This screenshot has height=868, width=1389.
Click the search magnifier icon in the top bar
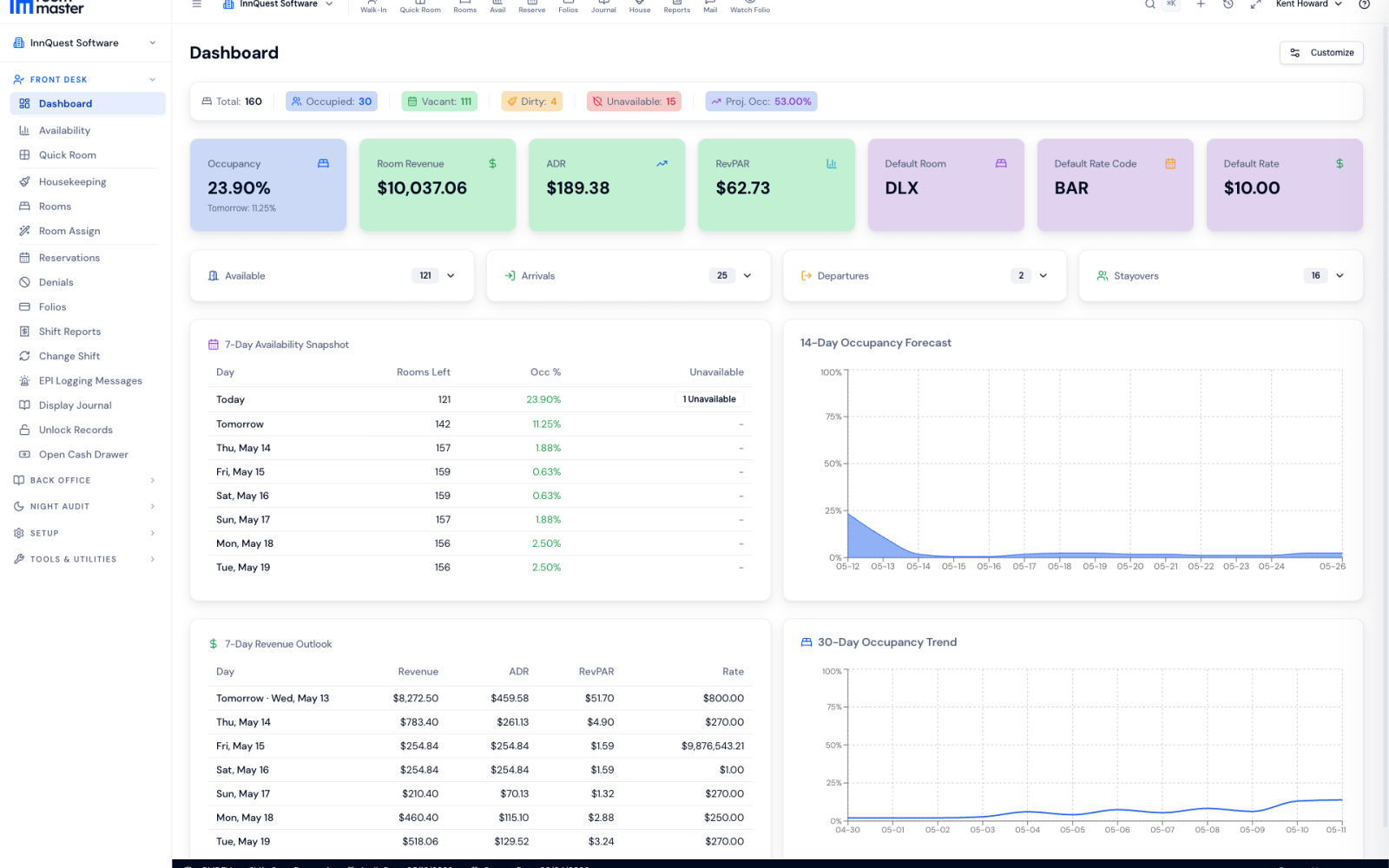(1150, 4)
